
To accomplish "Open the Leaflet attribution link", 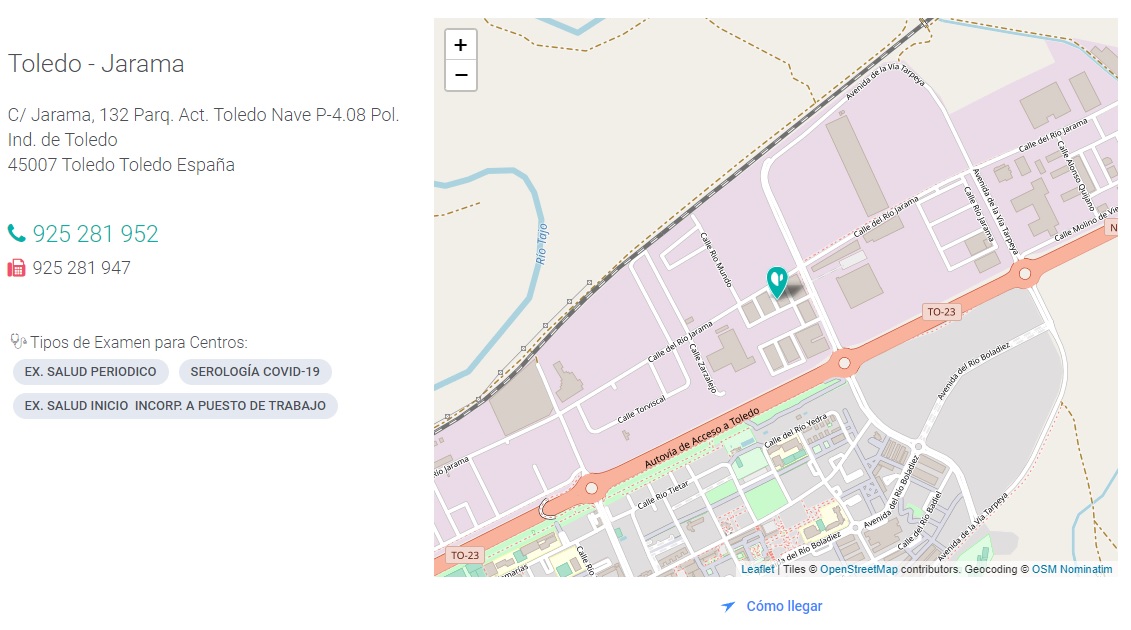I will pos(757,569).
